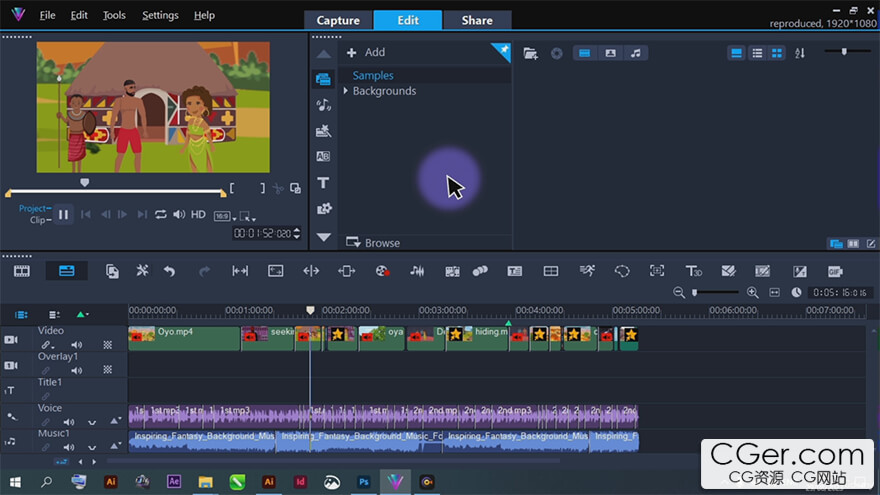
Task: Zoom out the timeline magnifier minus
Action: [679, 292]
